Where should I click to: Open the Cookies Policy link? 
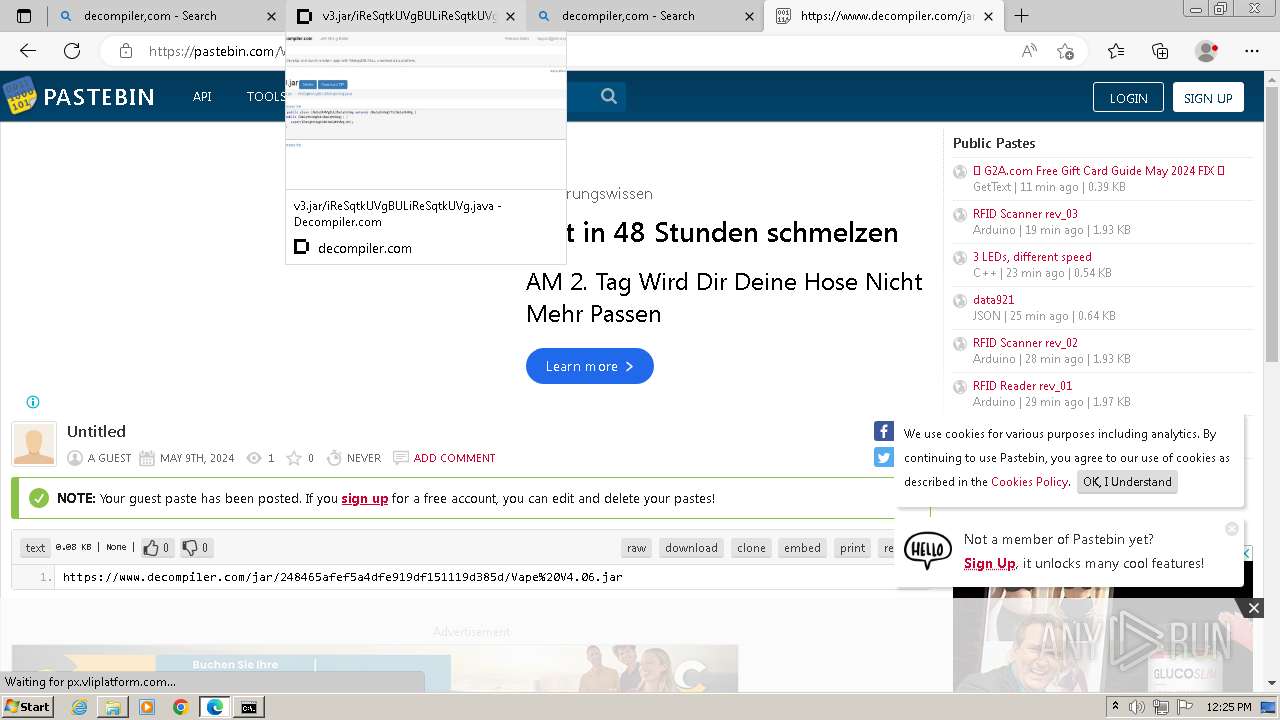coord(1029,482)
